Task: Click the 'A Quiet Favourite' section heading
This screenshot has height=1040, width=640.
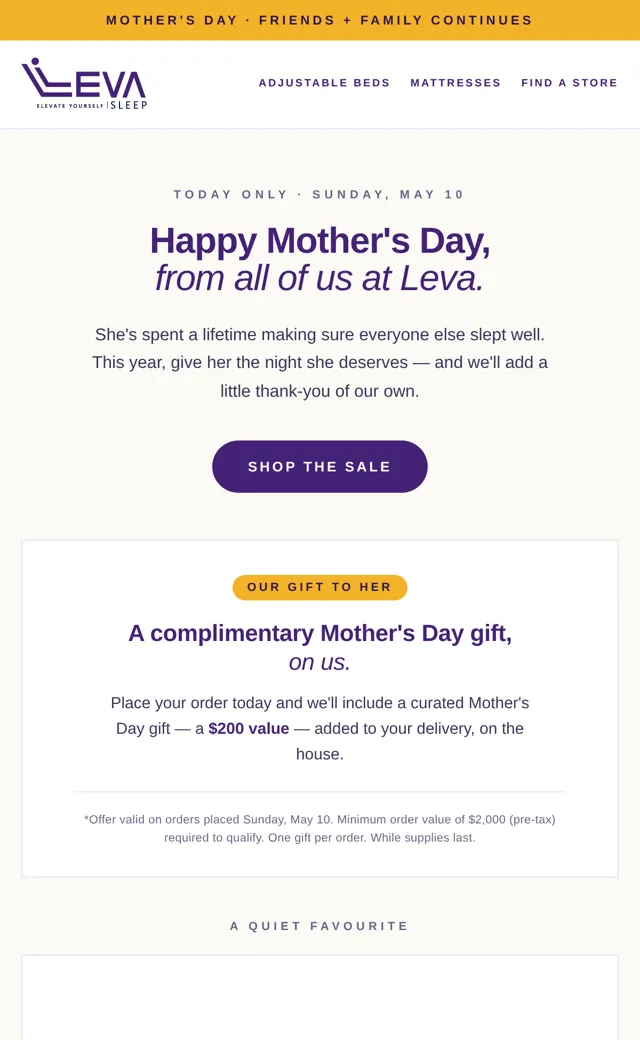Action: click(320, 926)
